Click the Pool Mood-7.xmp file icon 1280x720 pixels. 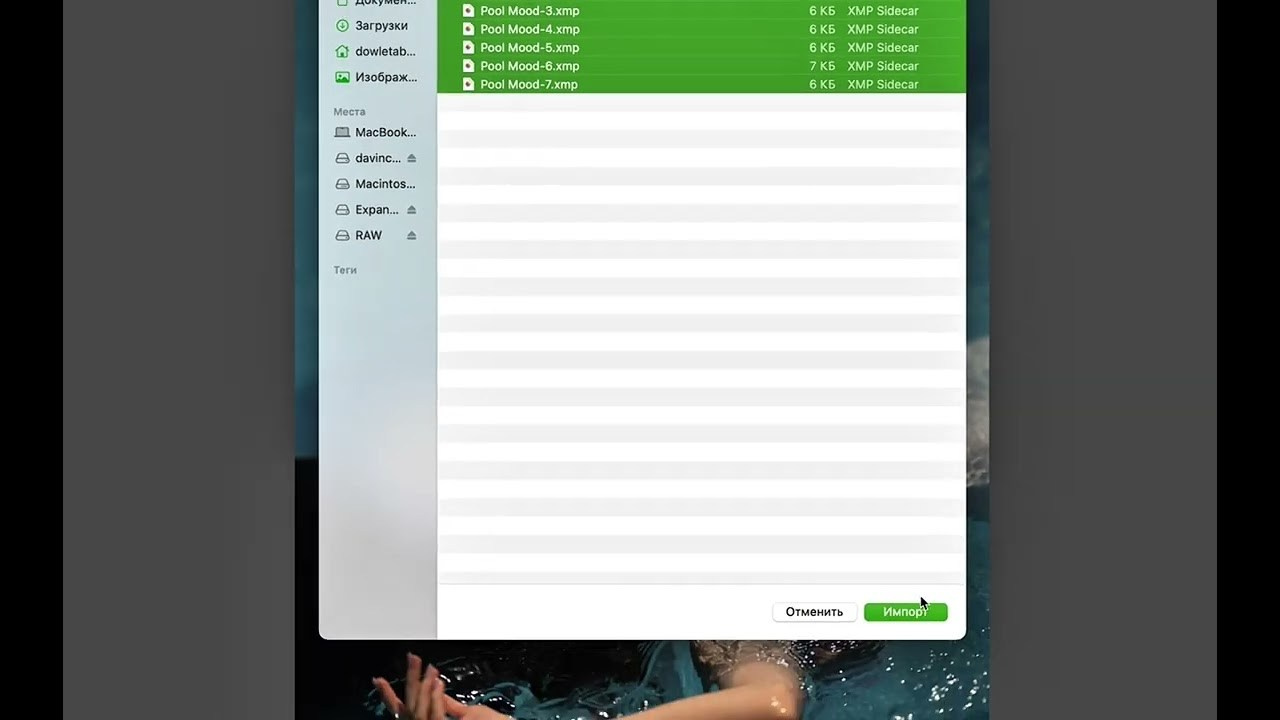tap(468, 85)
